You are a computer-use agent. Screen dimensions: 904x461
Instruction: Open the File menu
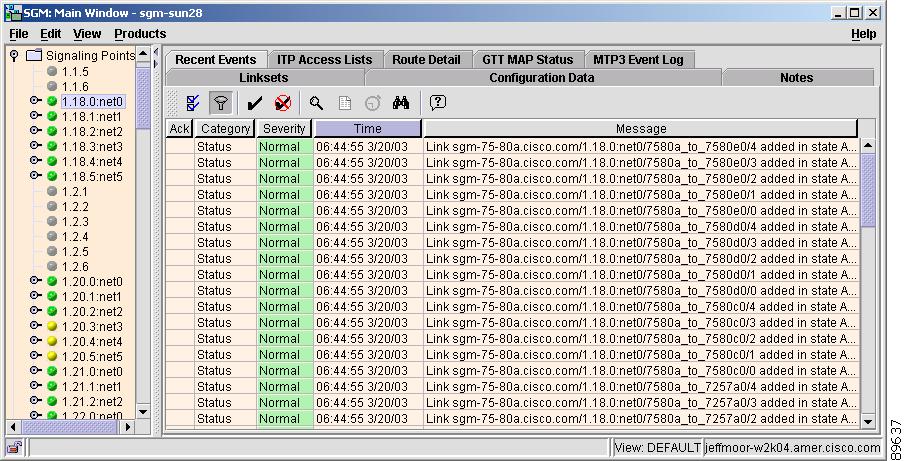coord(18,34)
